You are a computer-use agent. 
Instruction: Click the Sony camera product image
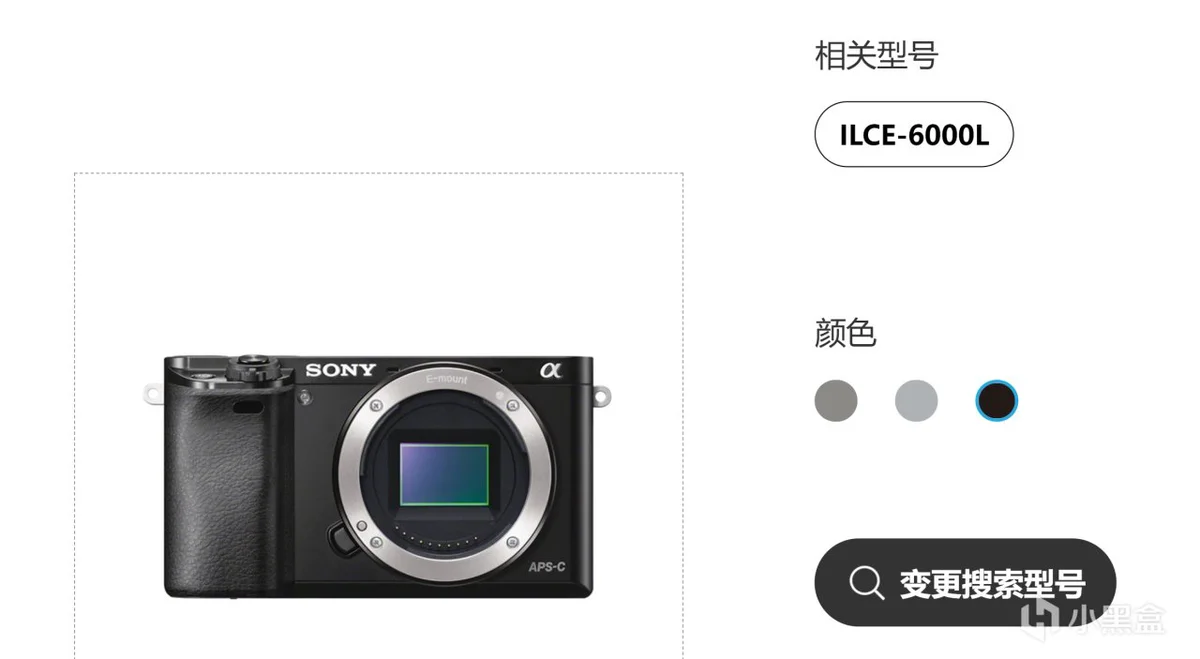point(378,475)
